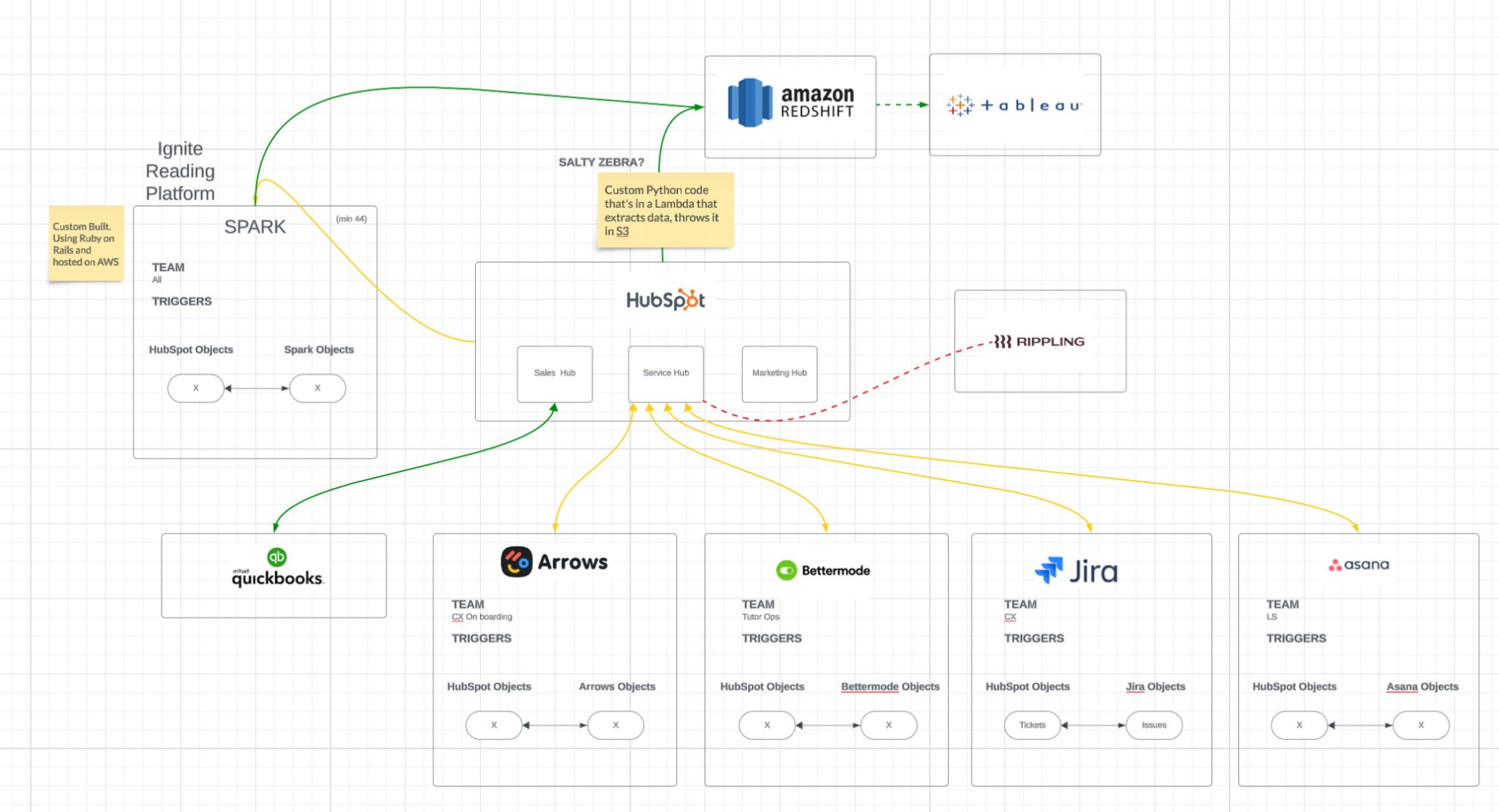Click the QuickBooks logo
The width and height of the screenshot is (1499, 812).
pos(277,568)
